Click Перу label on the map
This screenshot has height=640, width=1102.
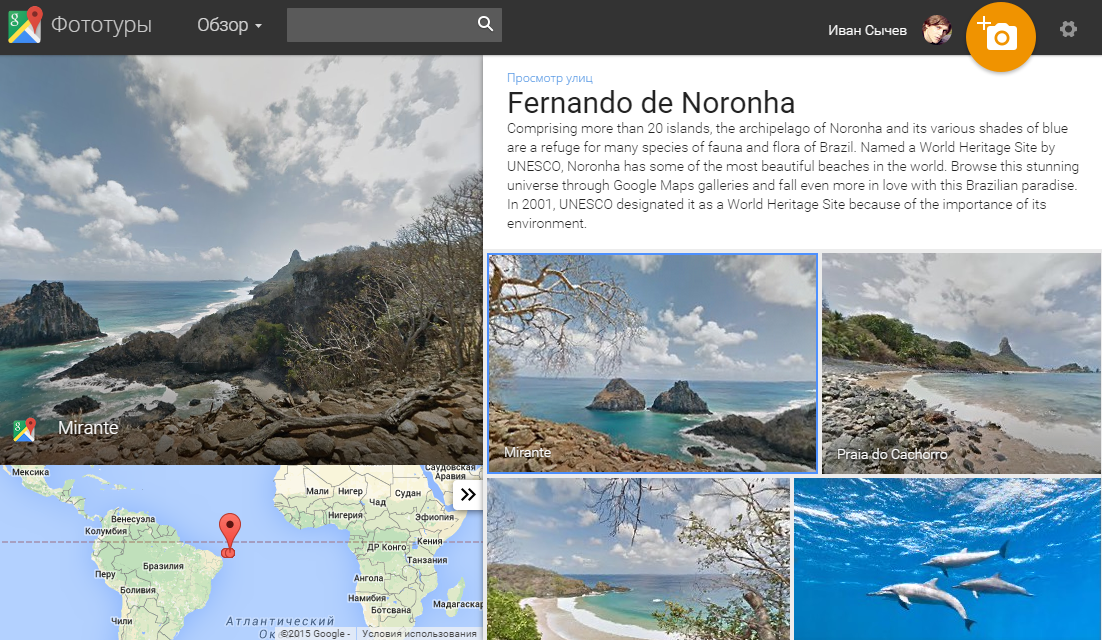pos(105,574)
